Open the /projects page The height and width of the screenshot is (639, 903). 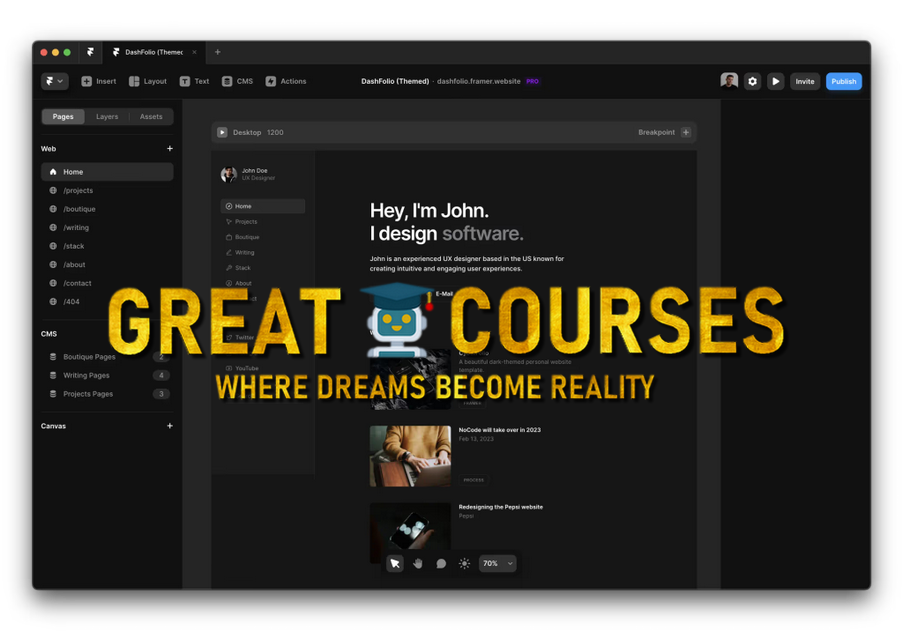(x=107, y=191)
